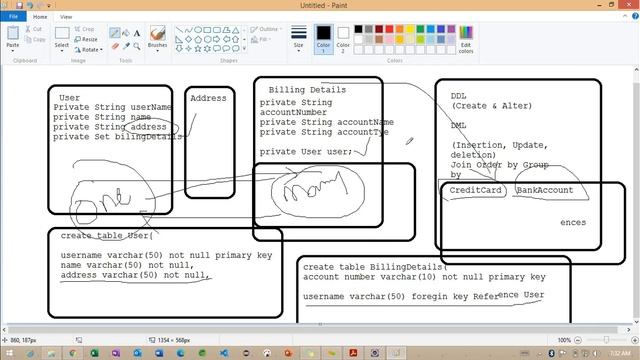Open the Paste dropdown arrow
This screenshot has width=640, height=360.
[x=13, y=51]
